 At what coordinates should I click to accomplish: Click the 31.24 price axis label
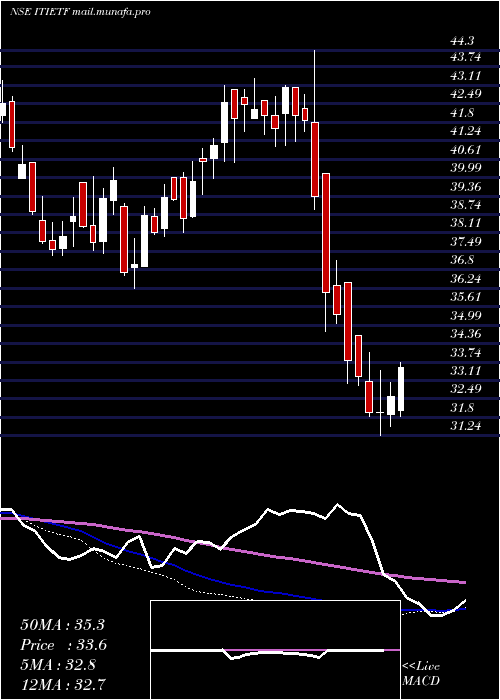(466, 426)
